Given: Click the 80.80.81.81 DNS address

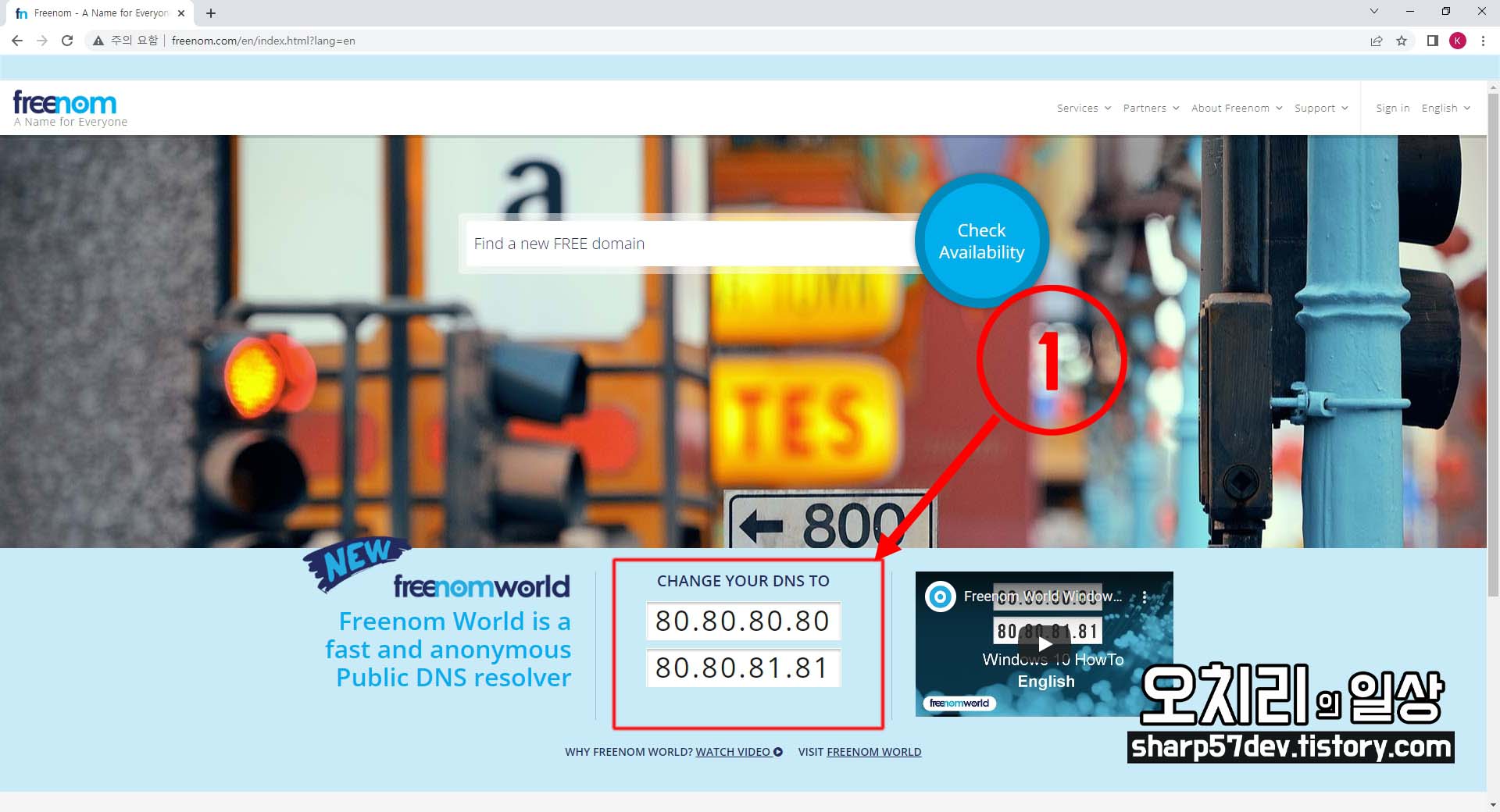Looking at the screenshot, I should (x=743, y=668).
